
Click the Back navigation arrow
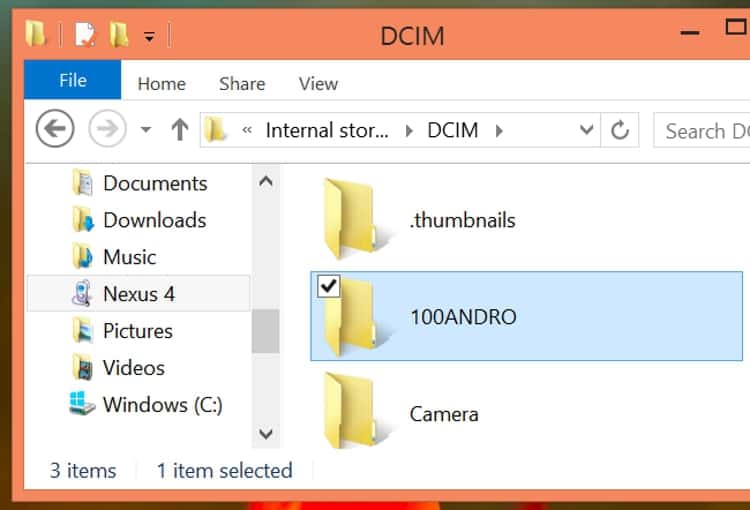click(x=55, y=130)
